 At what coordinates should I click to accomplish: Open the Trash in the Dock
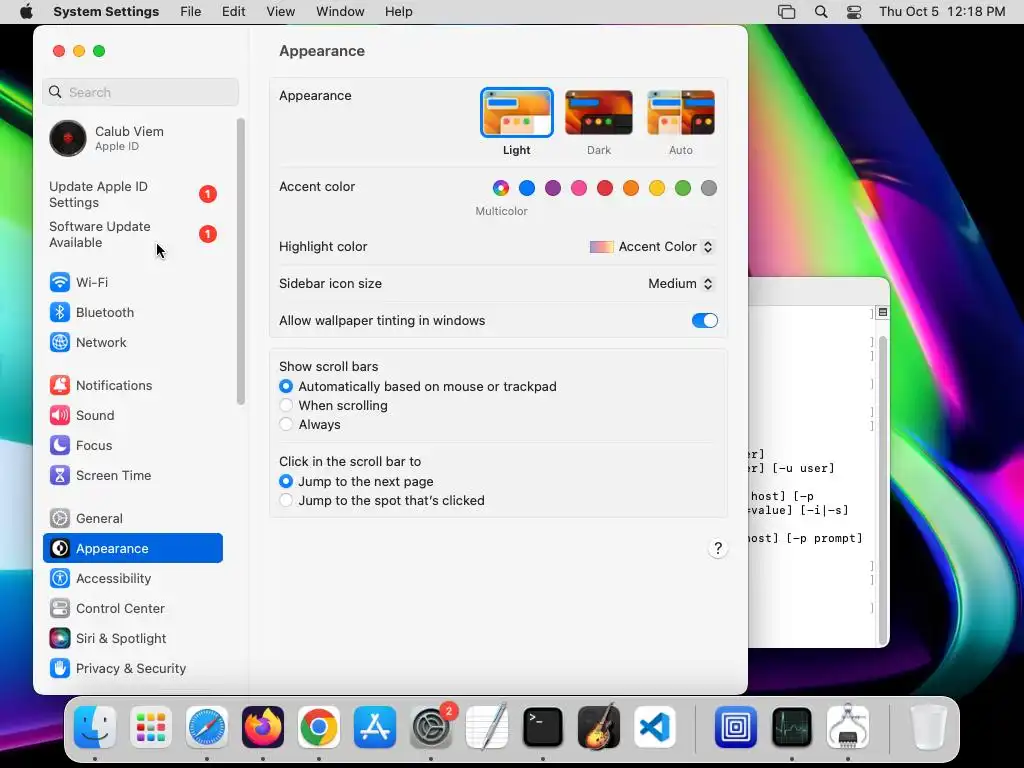tap(928, 727)
